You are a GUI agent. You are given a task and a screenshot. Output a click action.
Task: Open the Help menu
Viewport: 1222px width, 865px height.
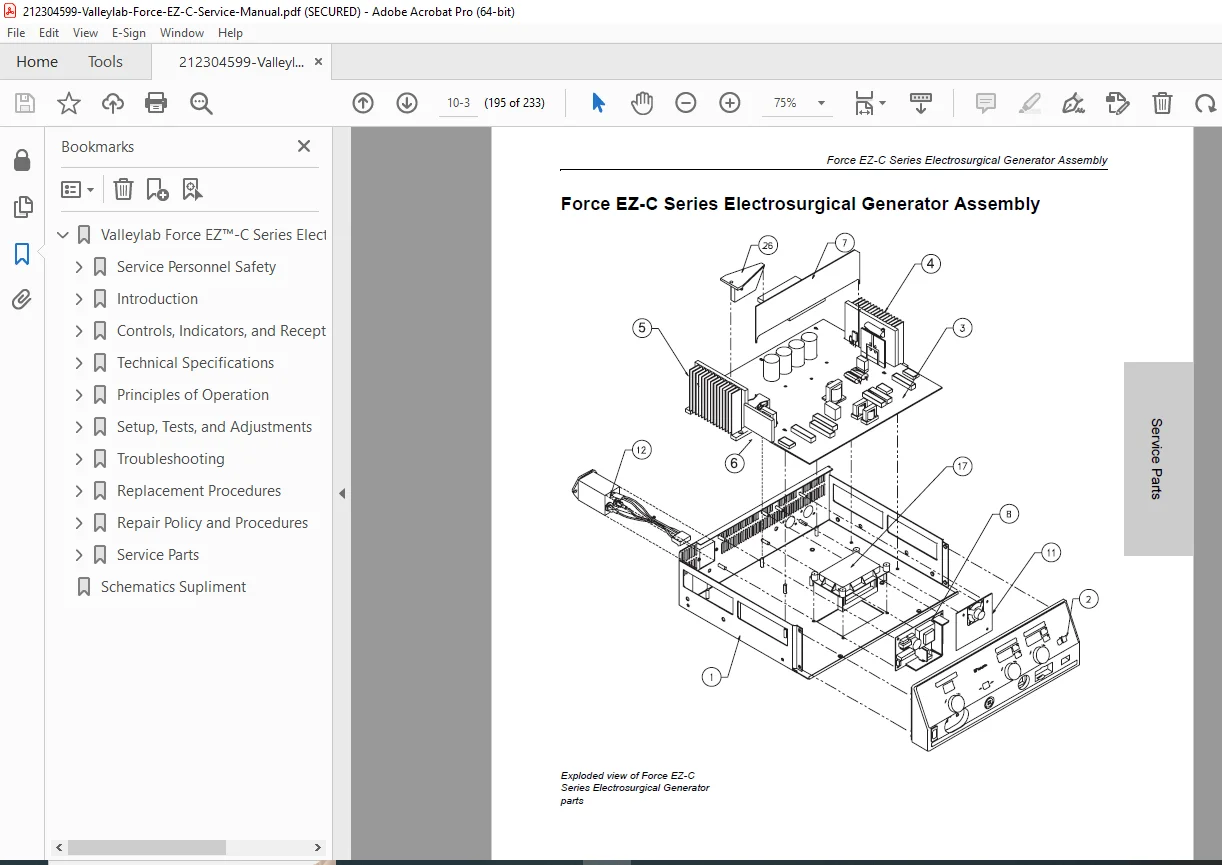[x=230, y=33]
